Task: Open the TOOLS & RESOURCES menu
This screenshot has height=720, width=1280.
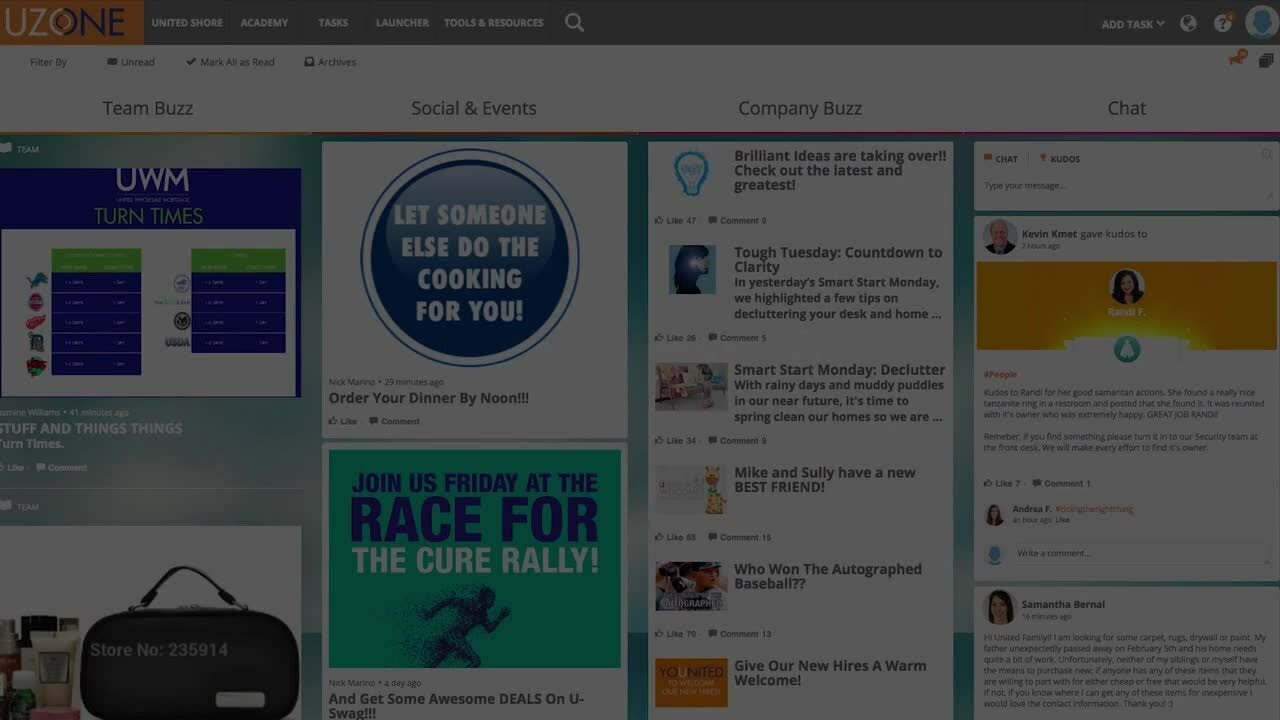Action: pos(494,22)
